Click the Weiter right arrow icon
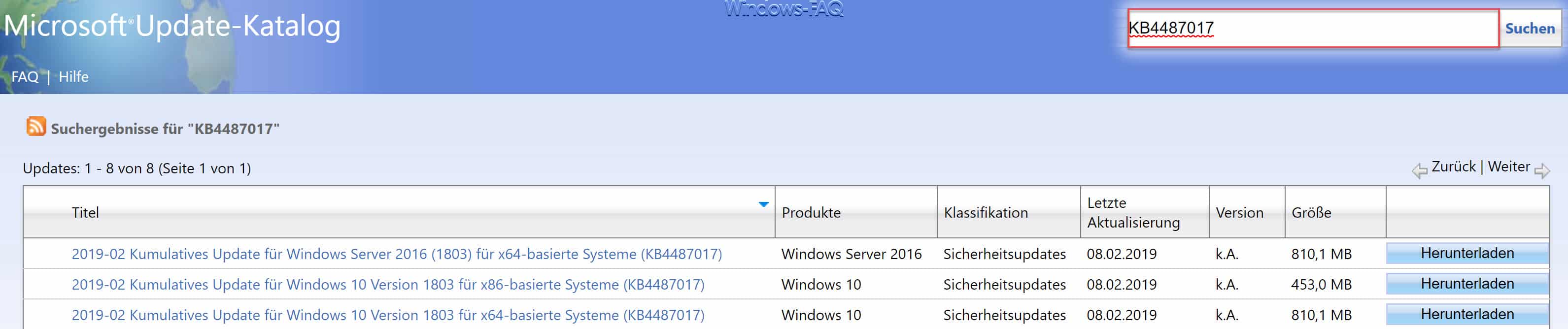Viewport: 1568px width, 329px height. (1542, 171)
